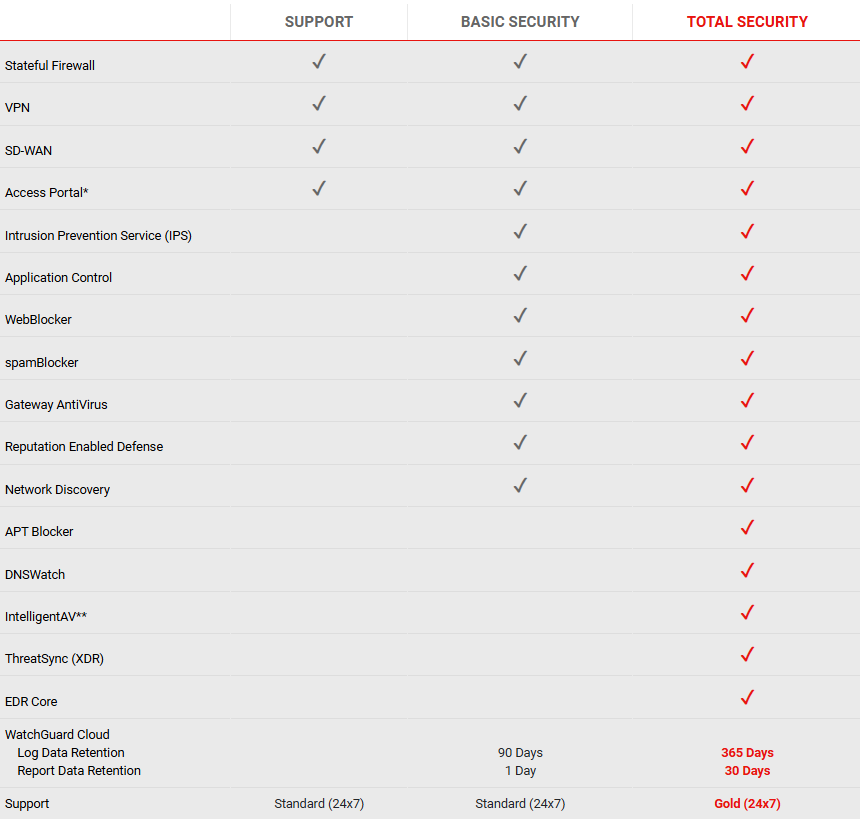The width and height of the screenshot is (860, 819).
Task: Click the Total Security checkmark for Stateful Firewall
Action: [746, 62]
